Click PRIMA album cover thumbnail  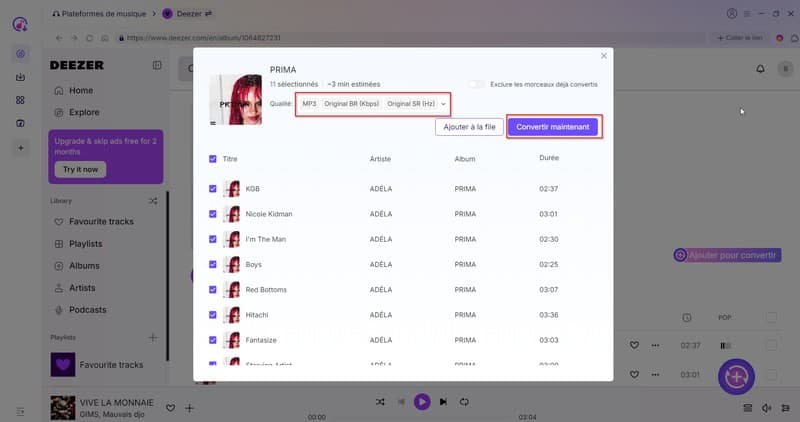(x=235, y=100)
